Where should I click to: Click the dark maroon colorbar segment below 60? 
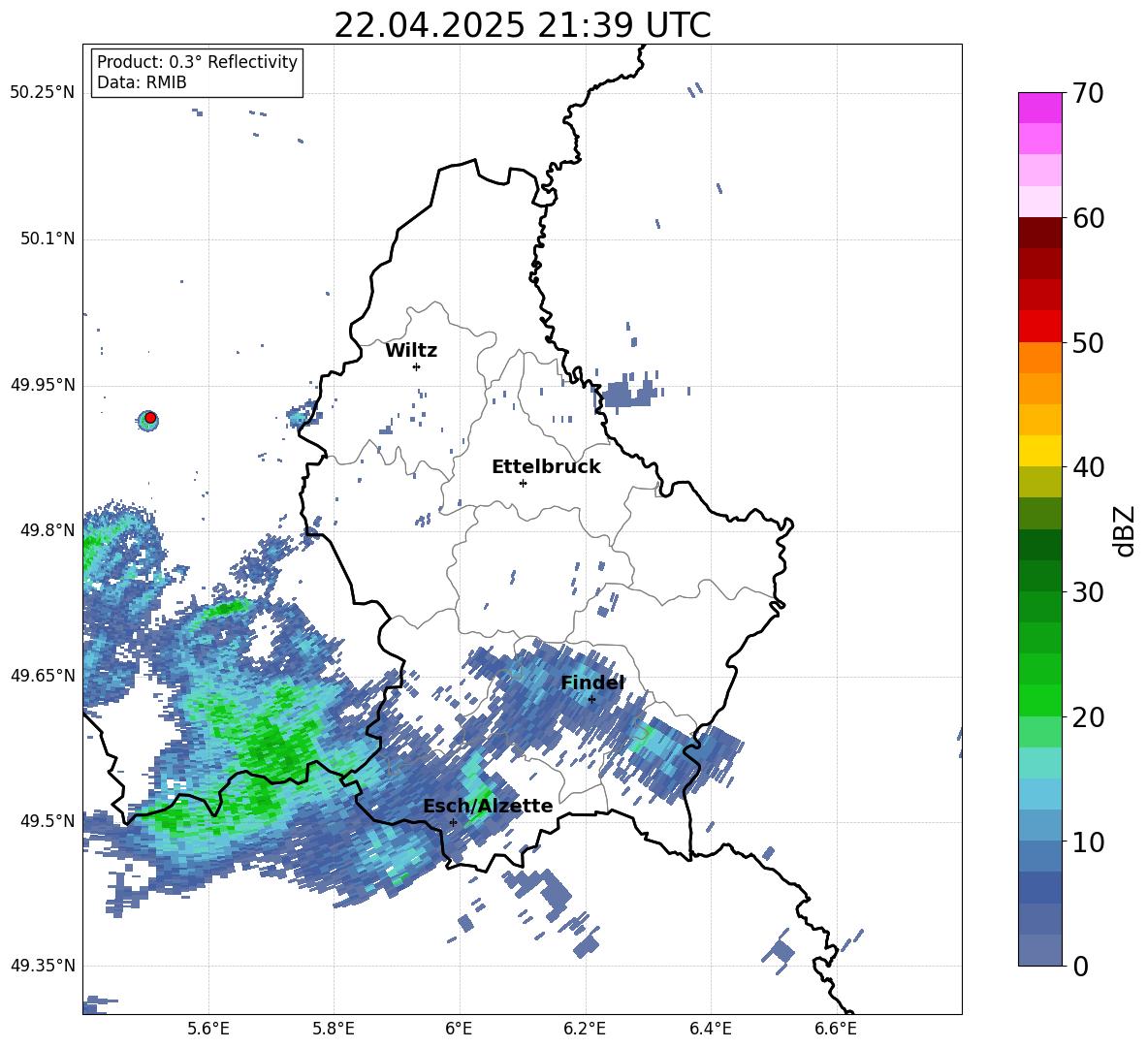click(x=1039, y=233)
